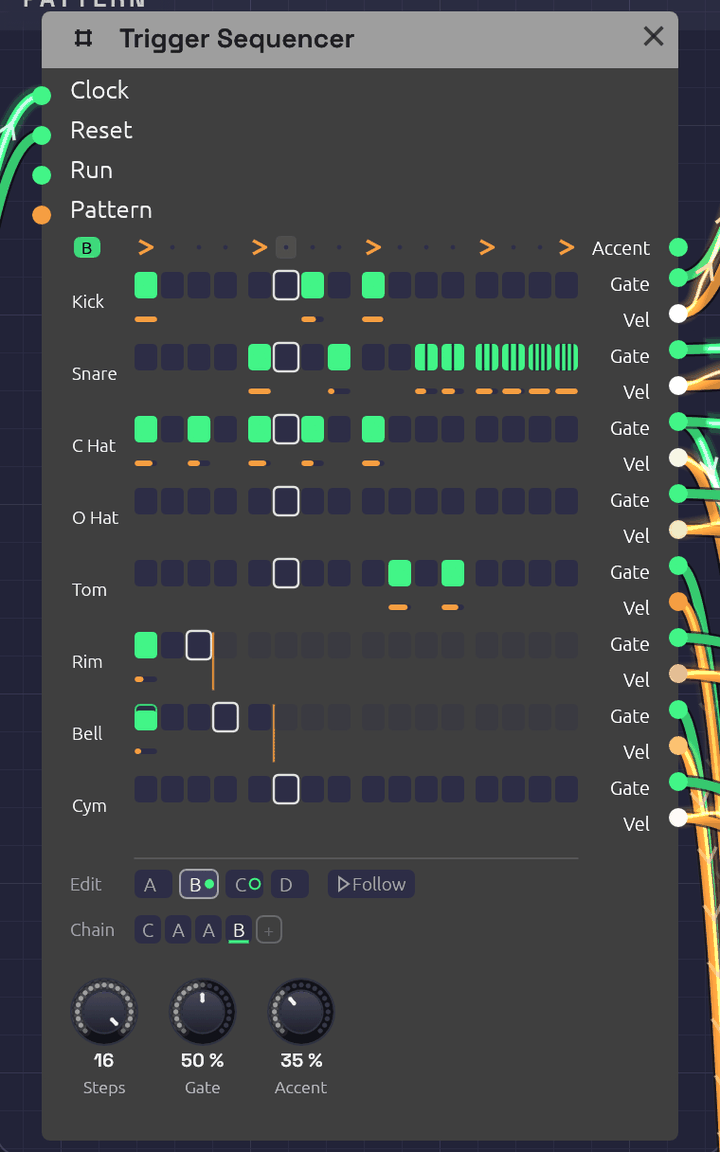Click the Snare row label
Viewport: 720px width, 1152px height.
point(94,374)
